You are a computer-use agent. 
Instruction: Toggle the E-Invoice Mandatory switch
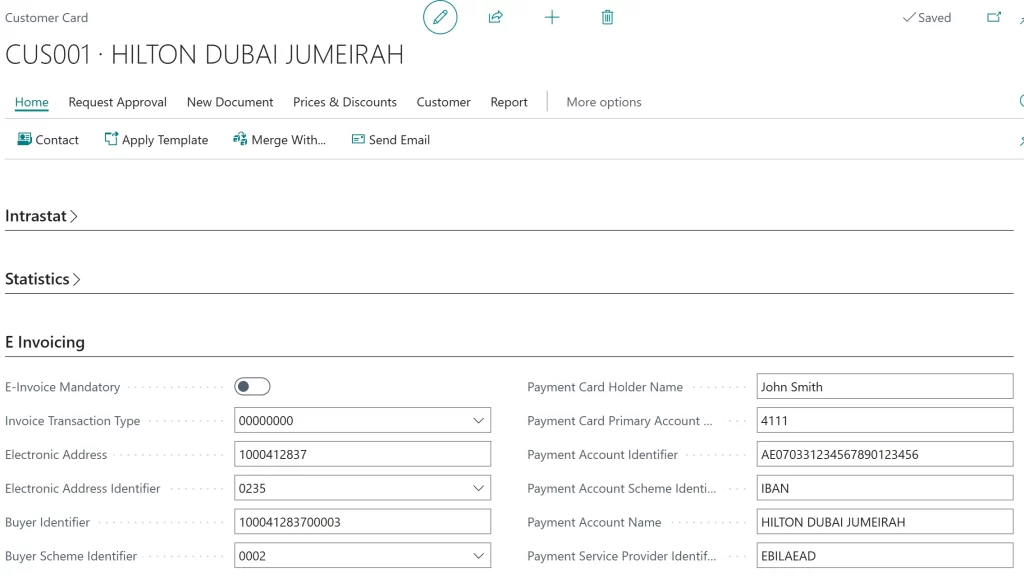(x=252, y=387)
